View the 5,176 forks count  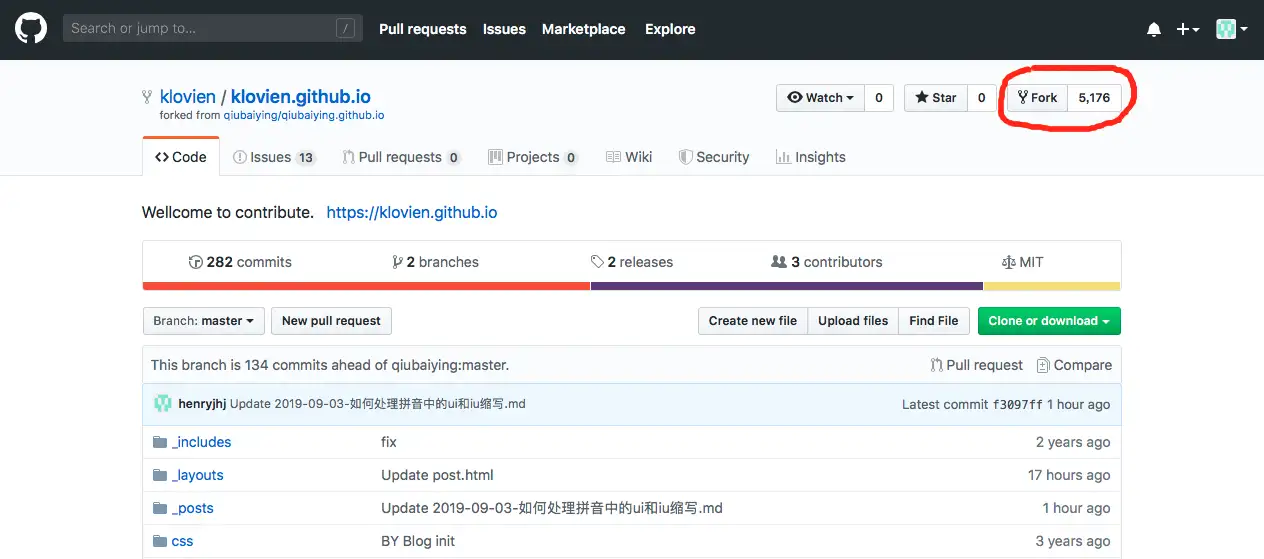coord(1094,97)
